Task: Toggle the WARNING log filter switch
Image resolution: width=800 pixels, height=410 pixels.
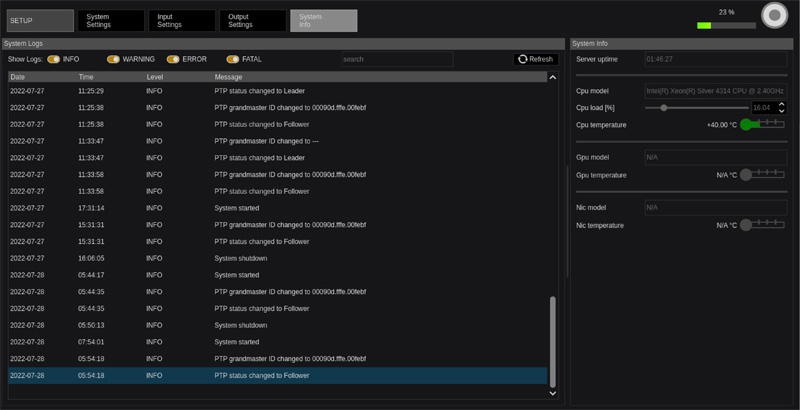Action: [113, 59]
